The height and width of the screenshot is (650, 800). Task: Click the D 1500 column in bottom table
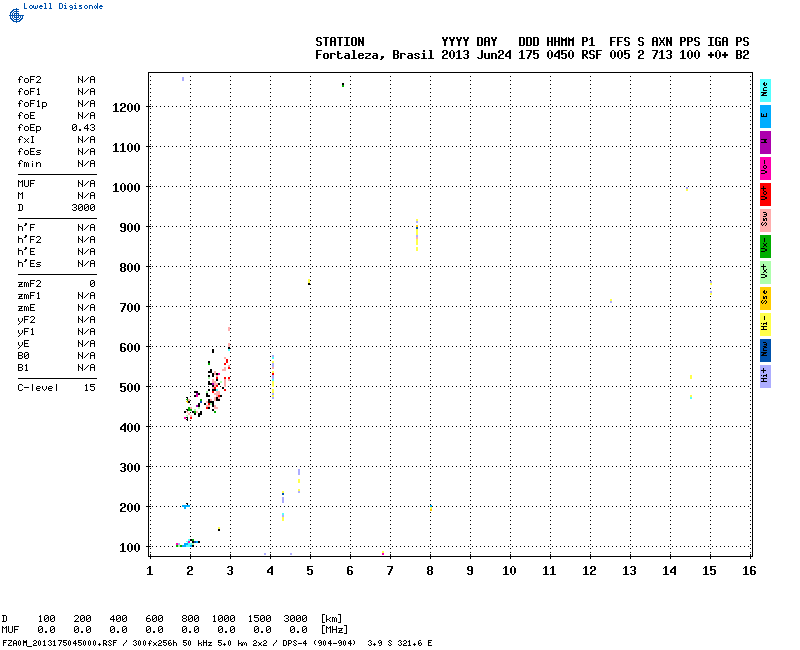point(259,619)
